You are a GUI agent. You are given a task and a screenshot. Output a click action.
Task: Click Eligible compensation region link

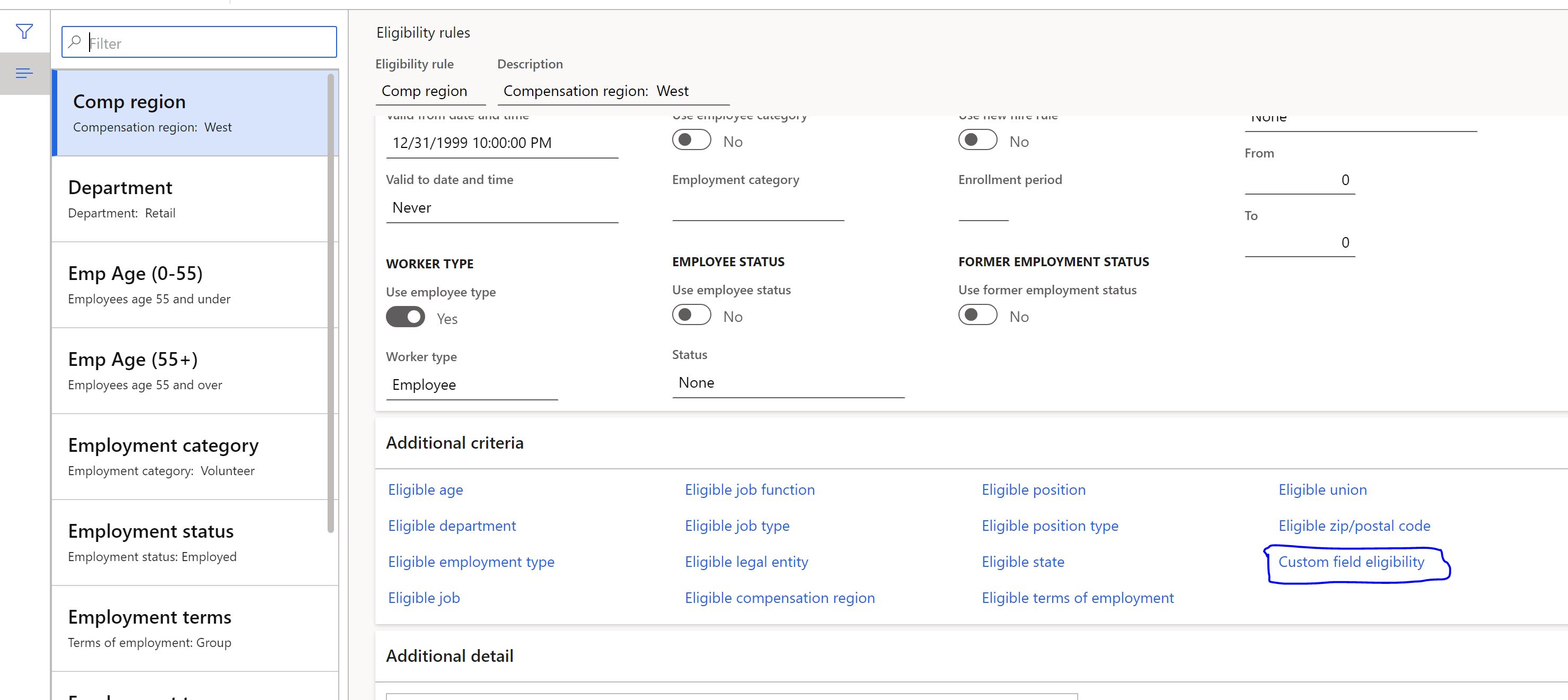coord(780,597)
